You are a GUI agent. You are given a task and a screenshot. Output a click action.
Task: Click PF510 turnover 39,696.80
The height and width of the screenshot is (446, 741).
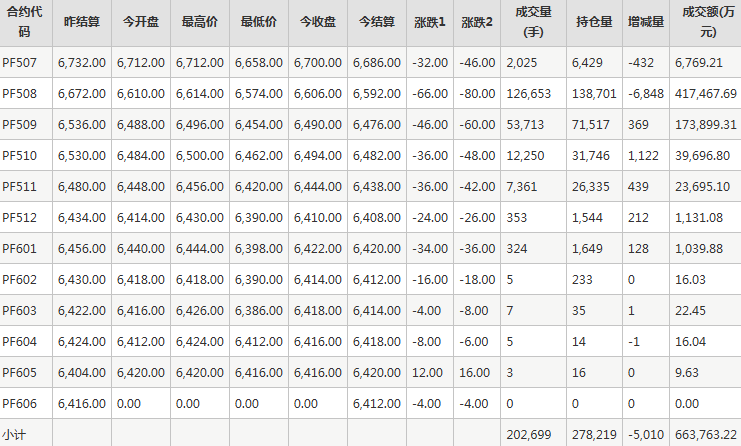(x=702, y=155)
